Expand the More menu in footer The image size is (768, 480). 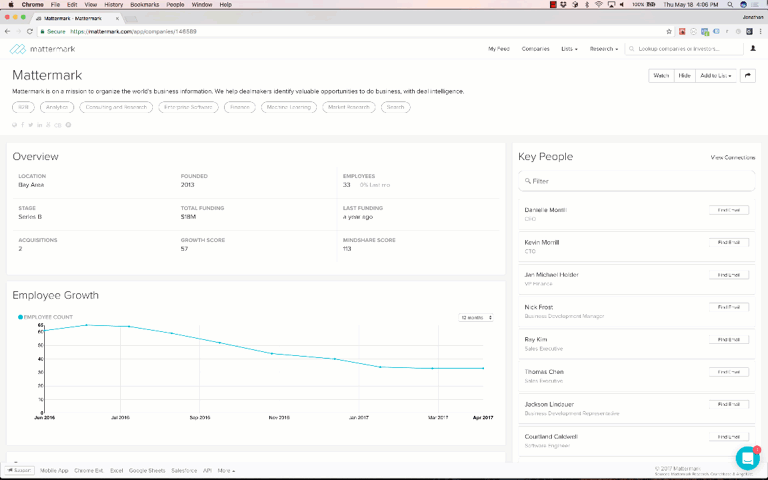[226, 471]
